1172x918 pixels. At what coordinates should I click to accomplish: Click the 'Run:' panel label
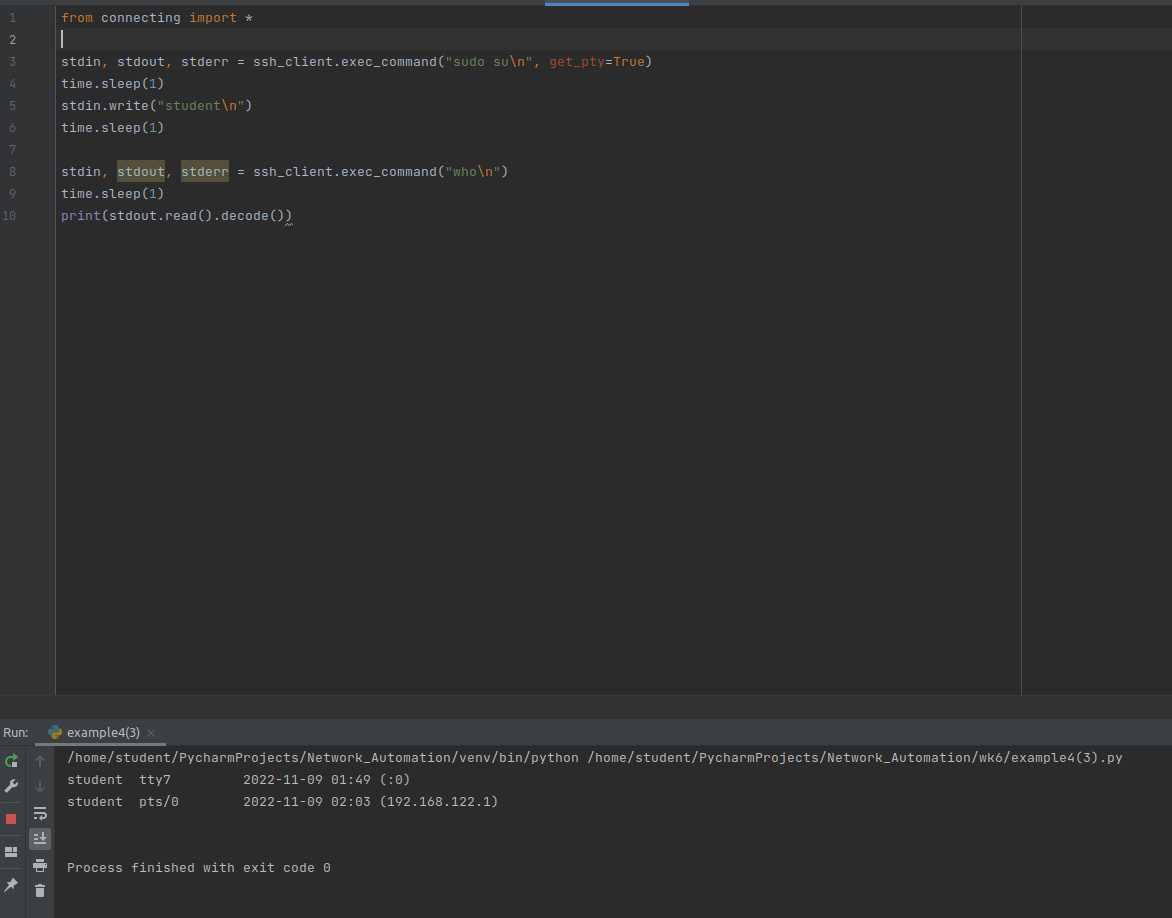point(16,733)
